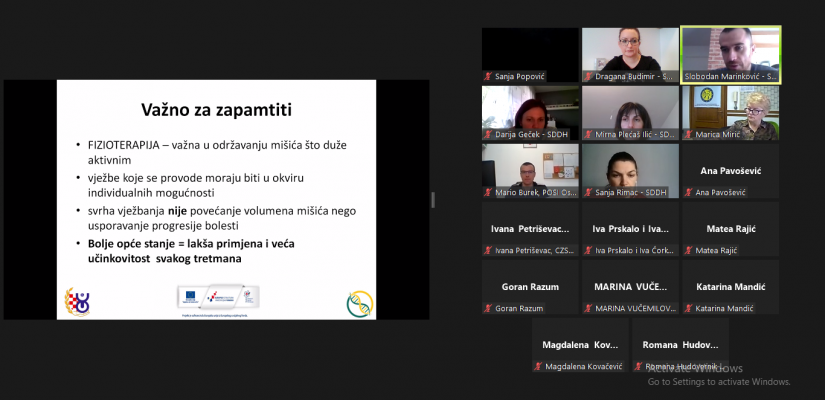Image resolution: width=825 pixels, height=400 pixels.
Task: Click the muted mic icon for Darija Geček
Action: 488,134
